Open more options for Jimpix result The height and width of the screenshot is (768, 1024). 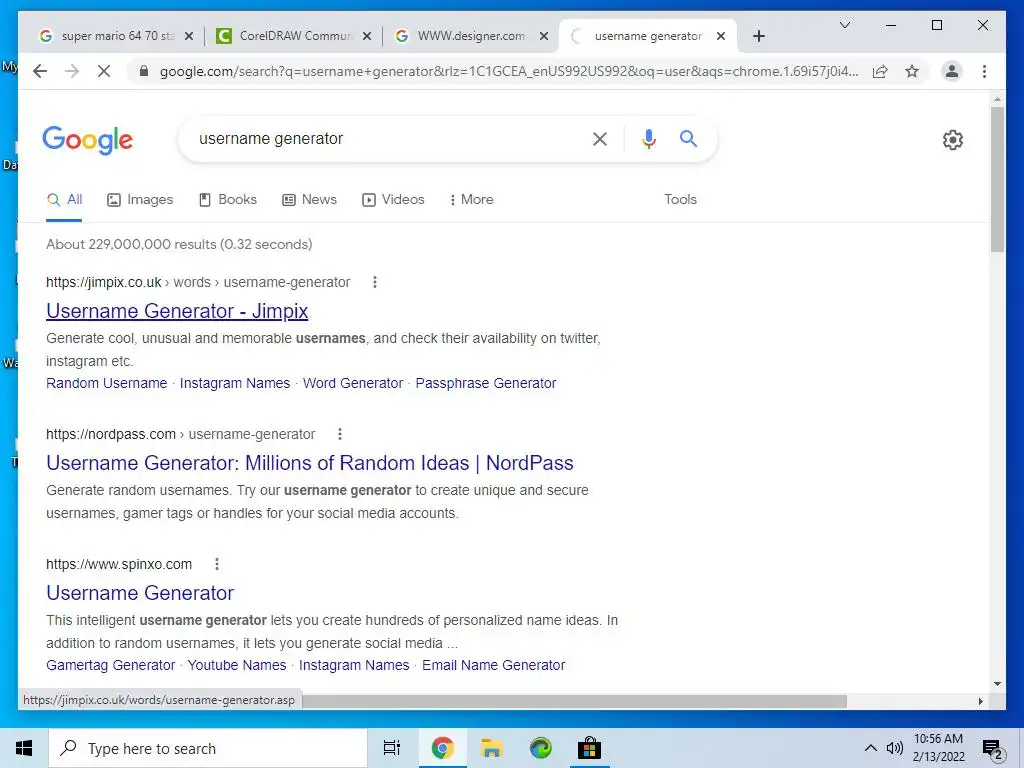(375, 282)
